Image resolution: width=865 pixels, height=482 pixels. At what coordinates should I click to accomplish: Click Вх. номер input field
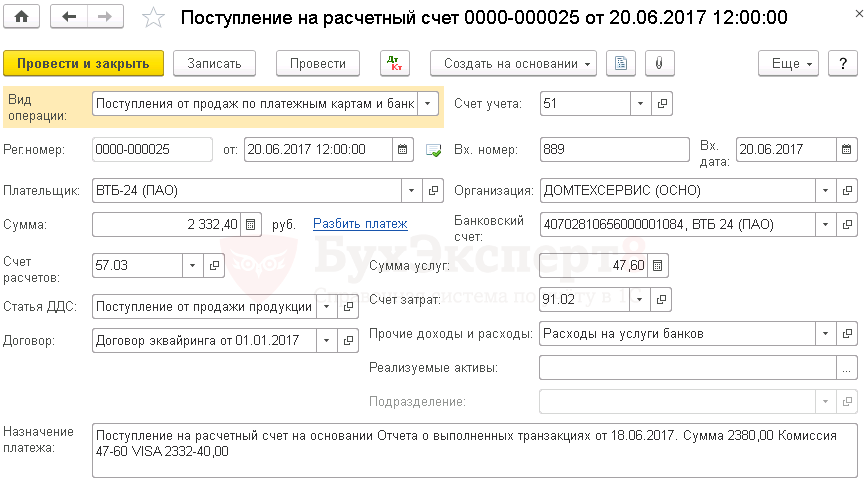614,150
